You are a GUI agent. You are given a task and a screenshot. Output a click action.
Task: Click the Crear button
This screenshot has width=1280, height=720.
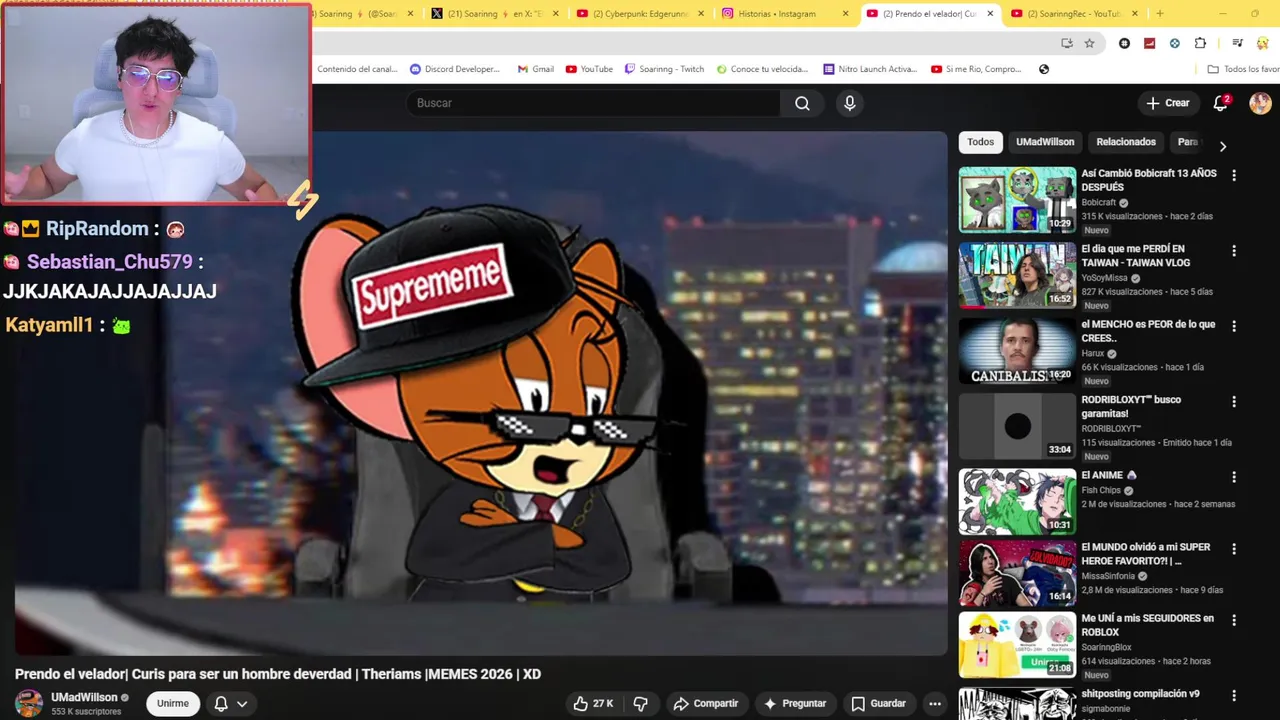1168,103
